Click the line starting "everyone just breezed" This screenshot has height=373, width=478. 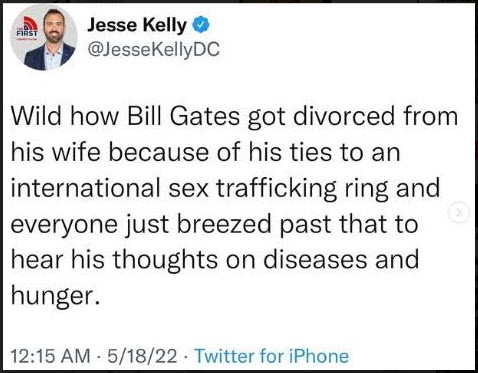[x=214, y=225]
